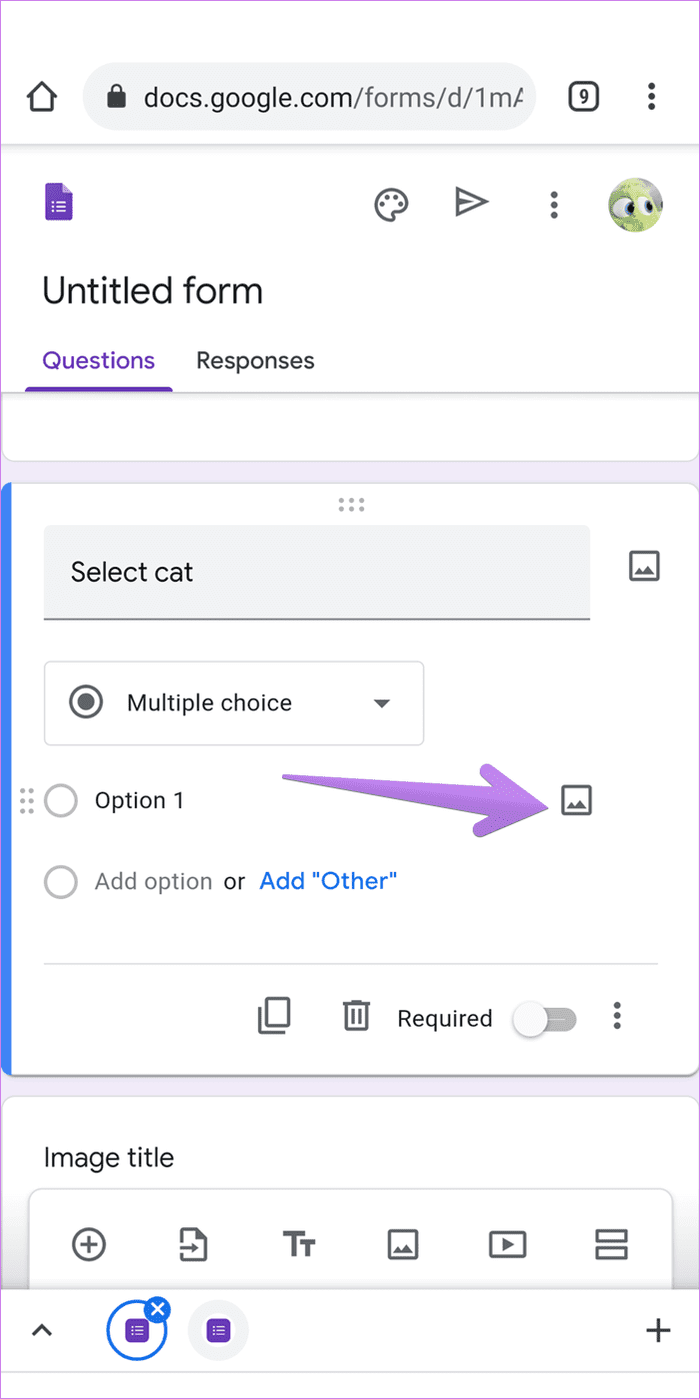Select the Questions tab
700x1399 pixels.
click(99, 361)
